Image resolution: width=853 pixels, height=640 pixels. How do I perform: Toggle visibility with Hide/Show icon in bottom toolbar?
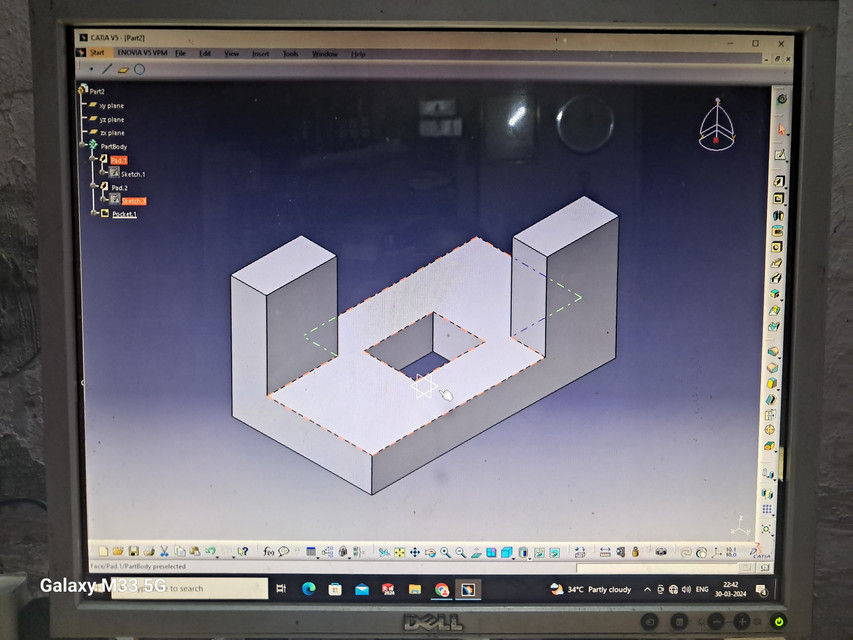[540, 551]
